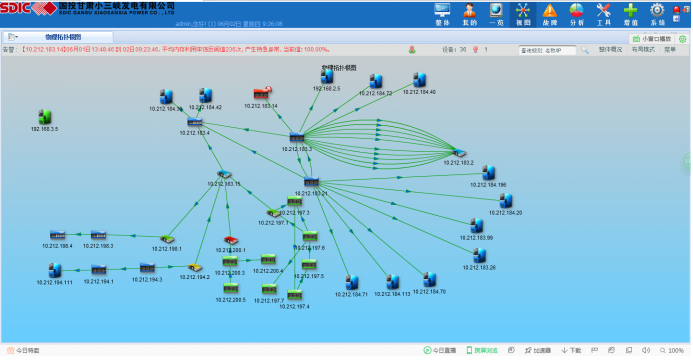Open the 系统 gear icon
Screen dimensions: 693x360
657,15
